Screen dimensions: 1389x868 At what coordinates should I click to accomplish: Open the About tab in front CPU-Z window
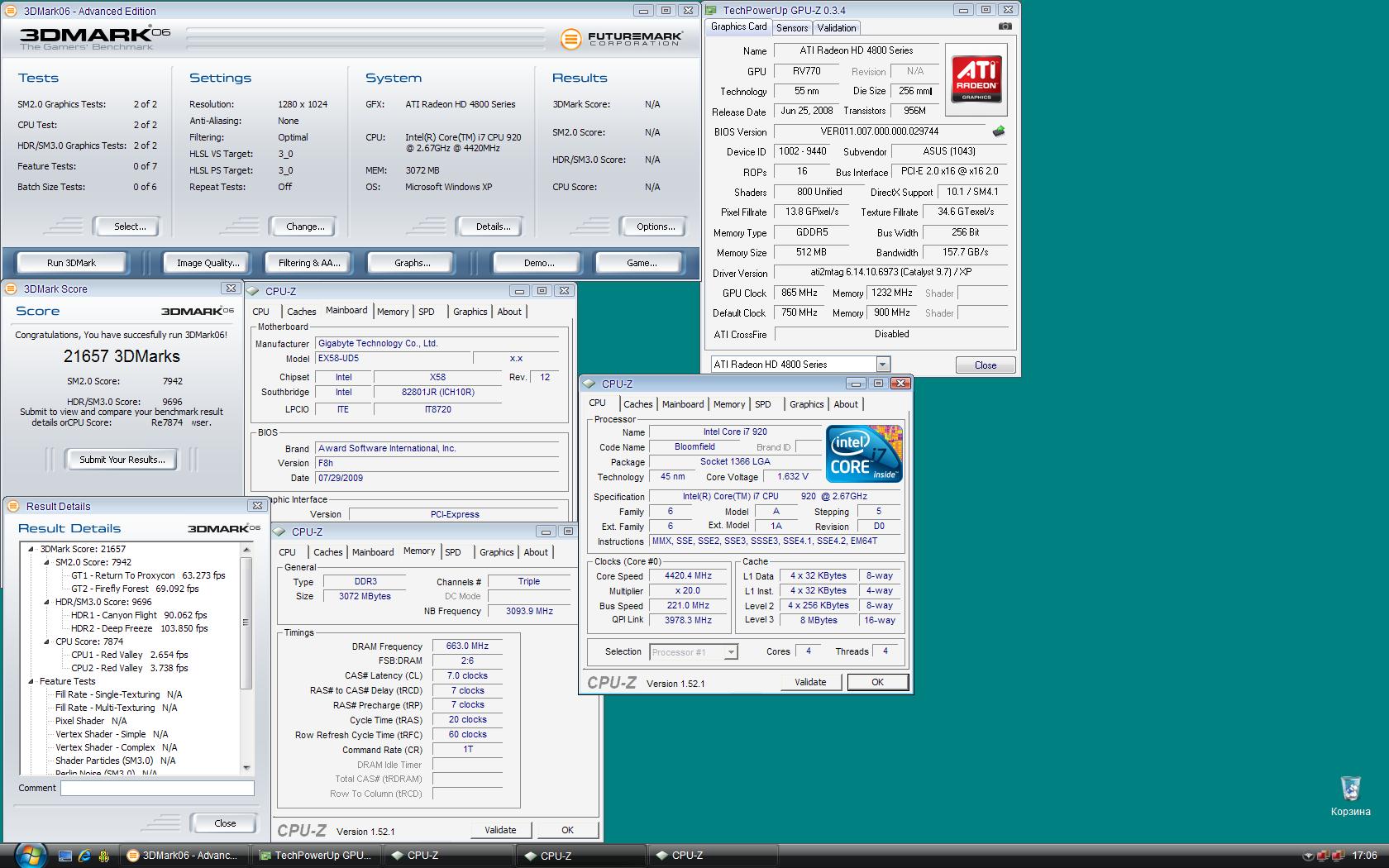845,404
